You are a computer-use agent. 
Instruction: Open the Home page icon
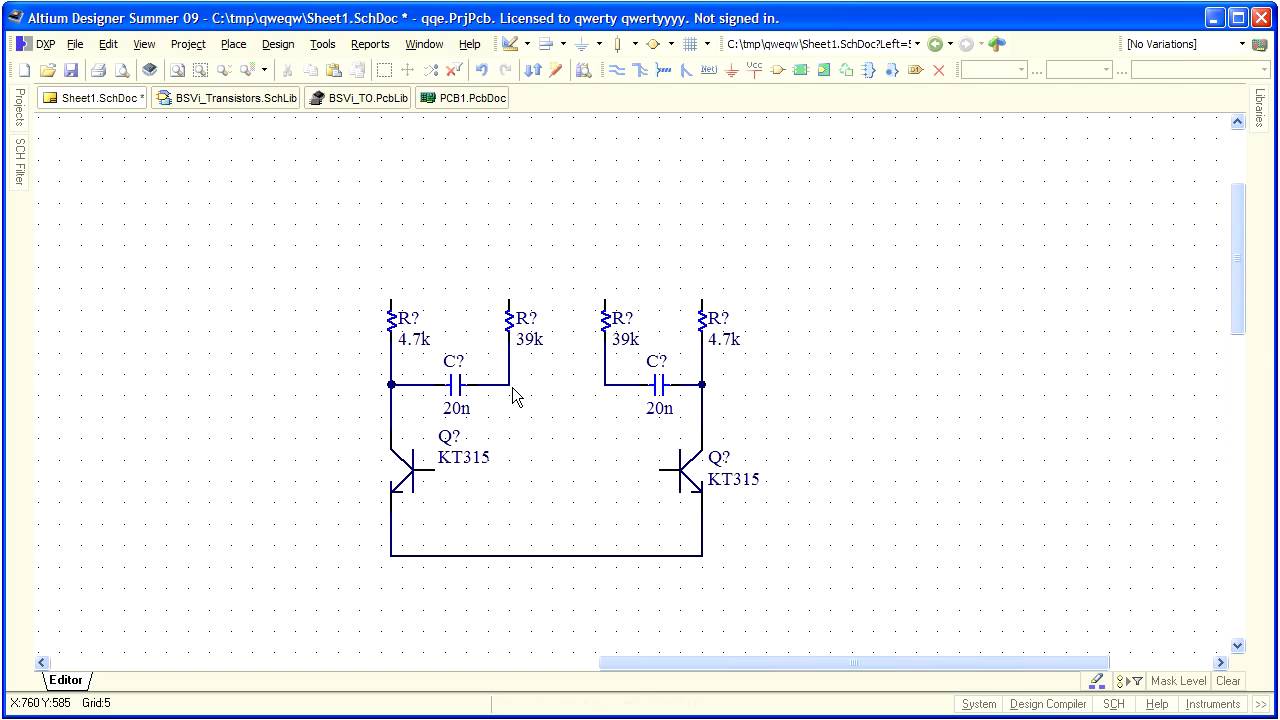click(996, 44)
